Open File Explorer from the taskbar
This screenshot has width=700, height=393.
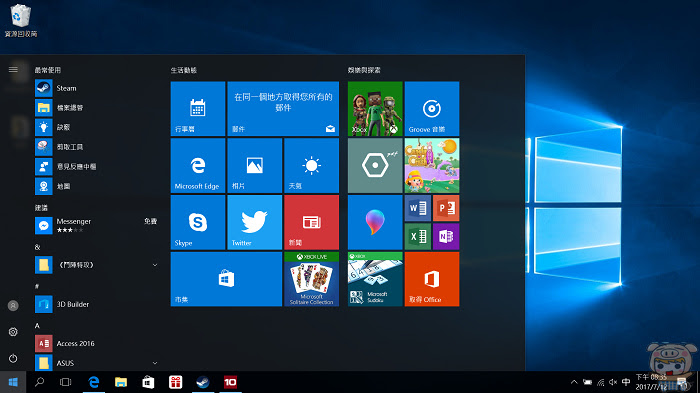point(121,382)
